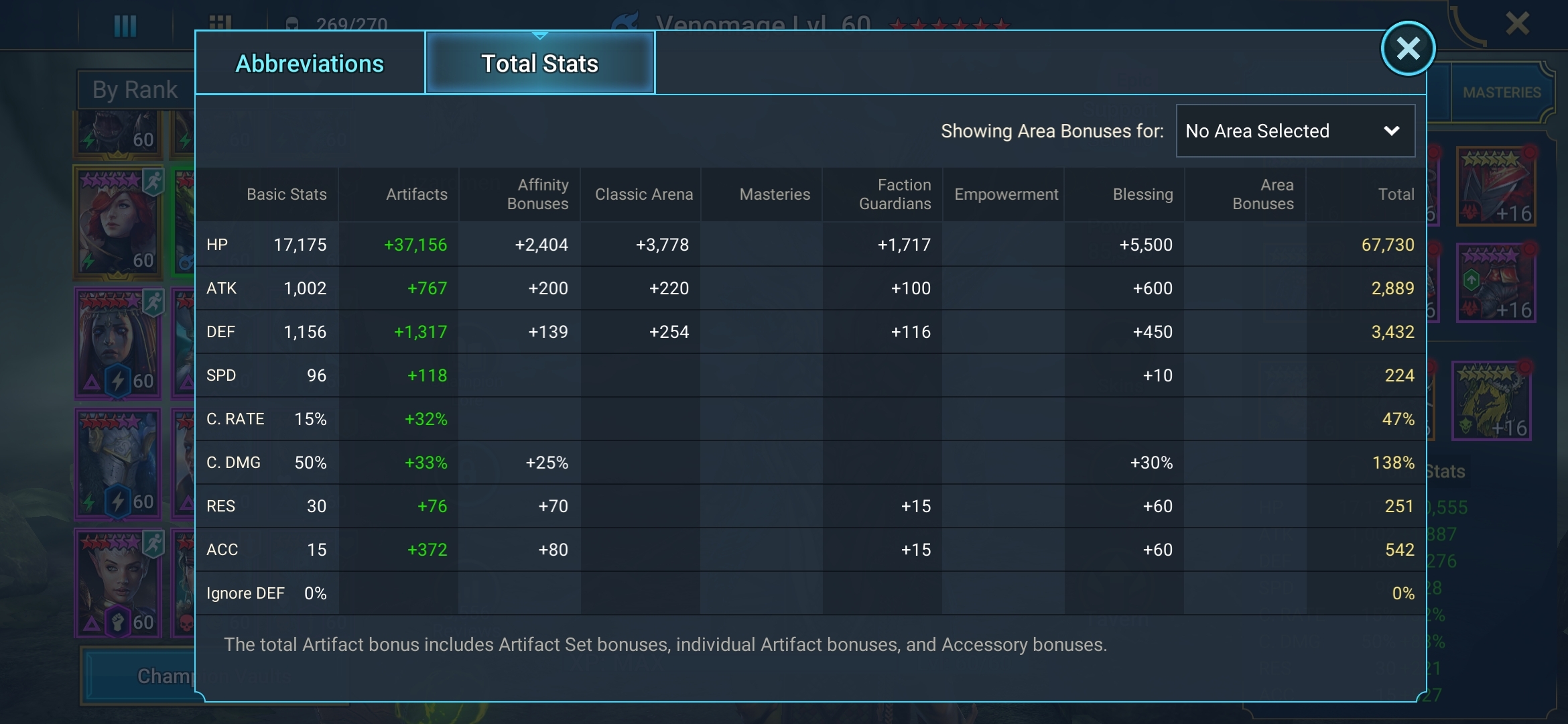Click the HP blessing value +5,500
Screen dimensions: 1568x724
[1146, 245]
